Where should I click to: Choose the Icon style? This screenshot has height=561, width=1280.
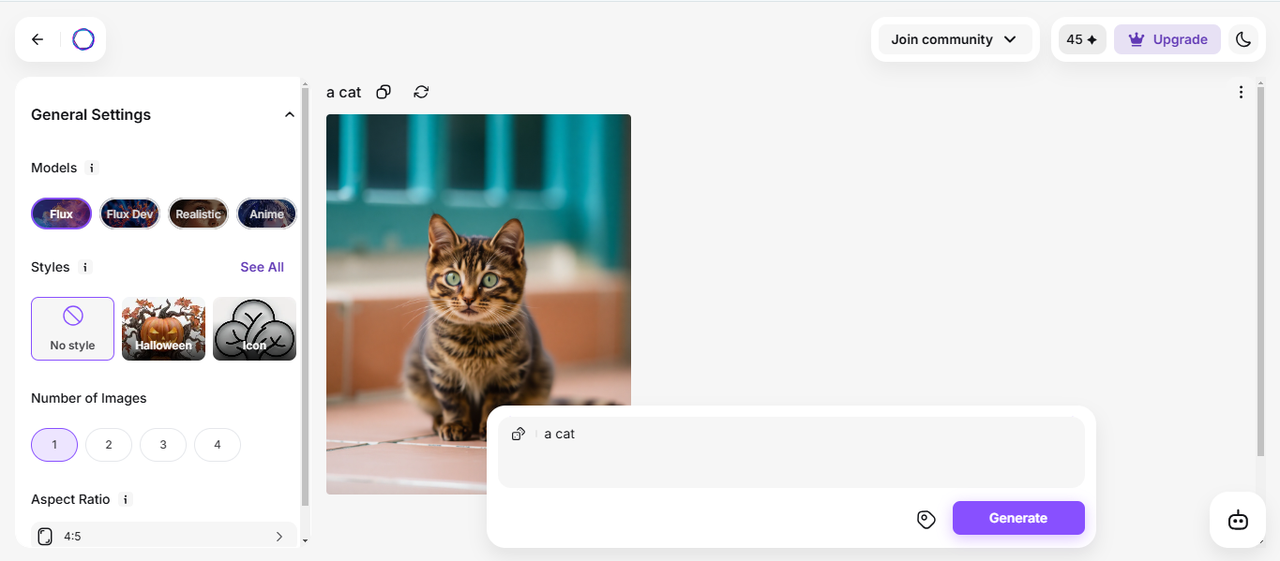tap(254, 328)
